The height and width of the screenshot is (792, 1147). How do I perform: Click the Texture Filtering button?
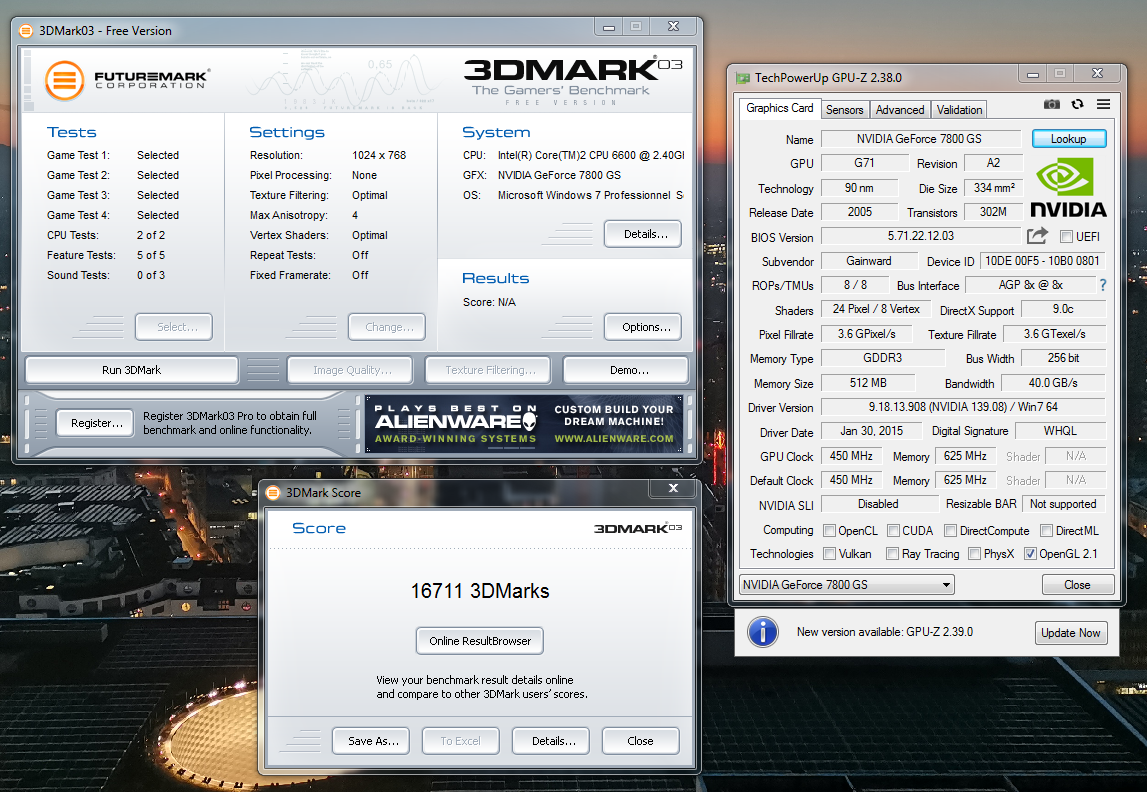coord(489,370)
